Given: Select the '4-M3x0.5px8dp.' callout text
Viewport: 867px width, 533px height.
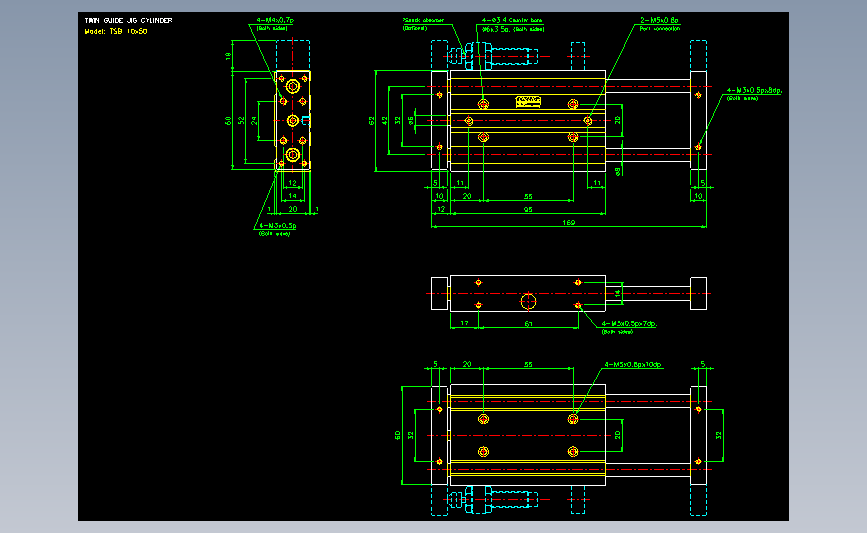Looking at the screenshot, I should pos(754,90).
